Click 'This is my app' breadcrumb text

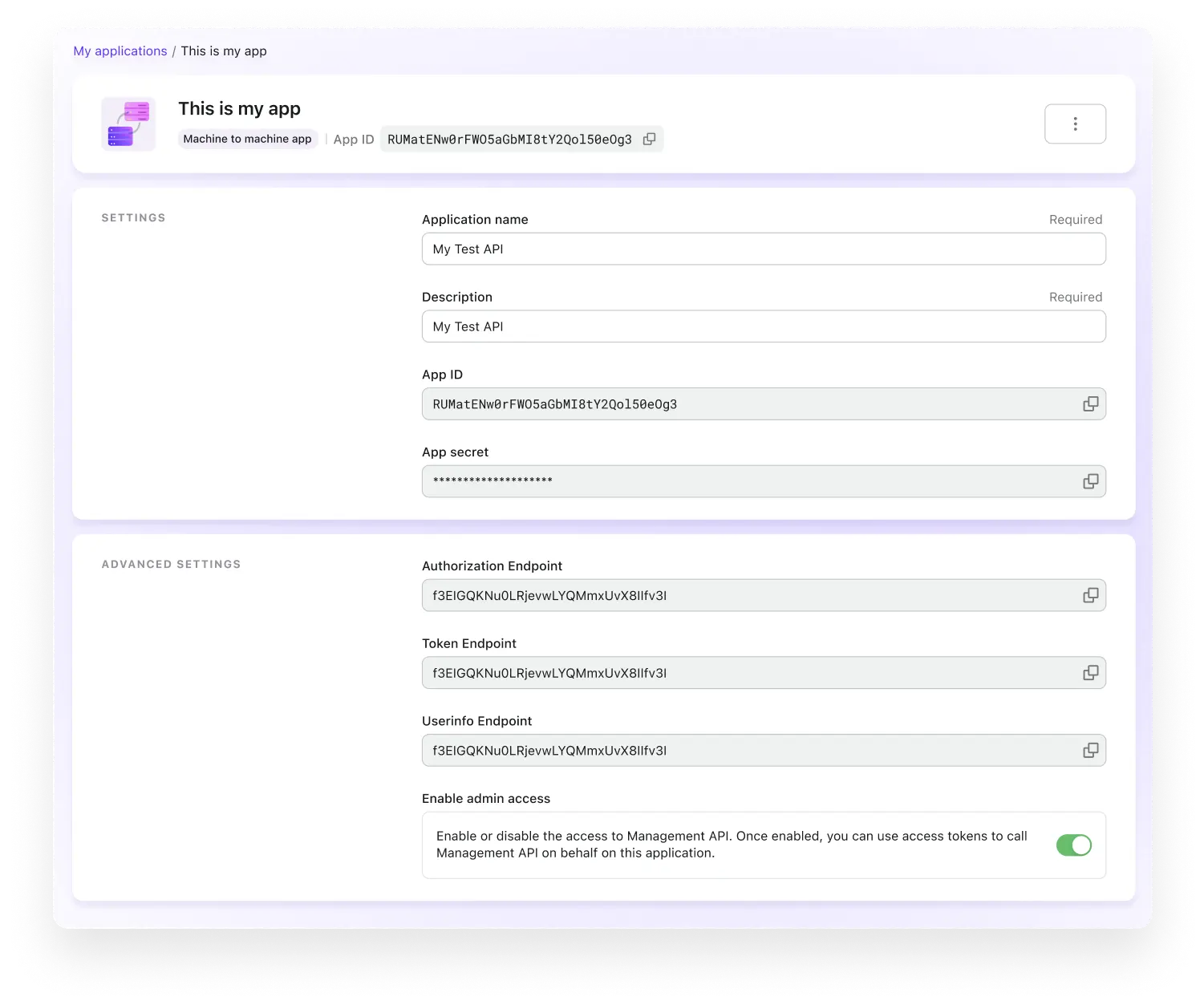224,51
